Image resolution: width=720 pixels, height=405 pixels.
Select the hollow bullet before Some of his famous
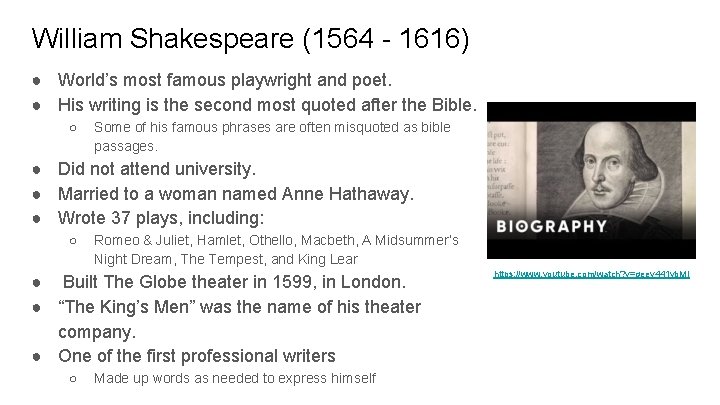[73, 128]
